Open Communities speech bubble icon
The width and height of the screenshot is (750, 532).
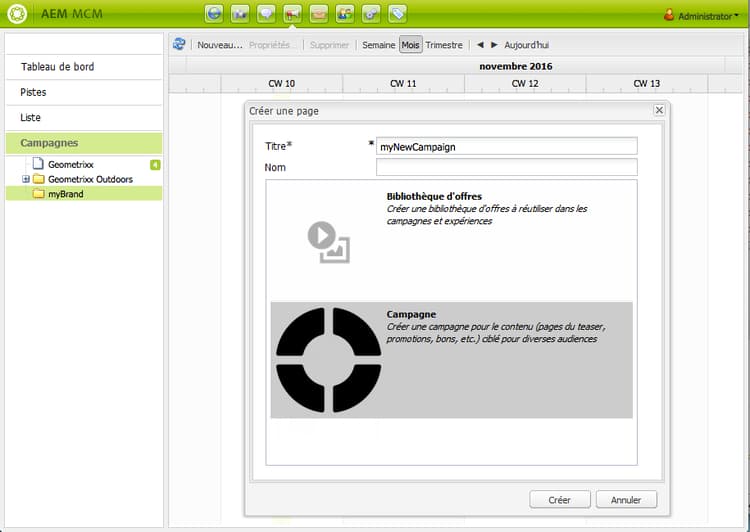[x=266, y=14]
